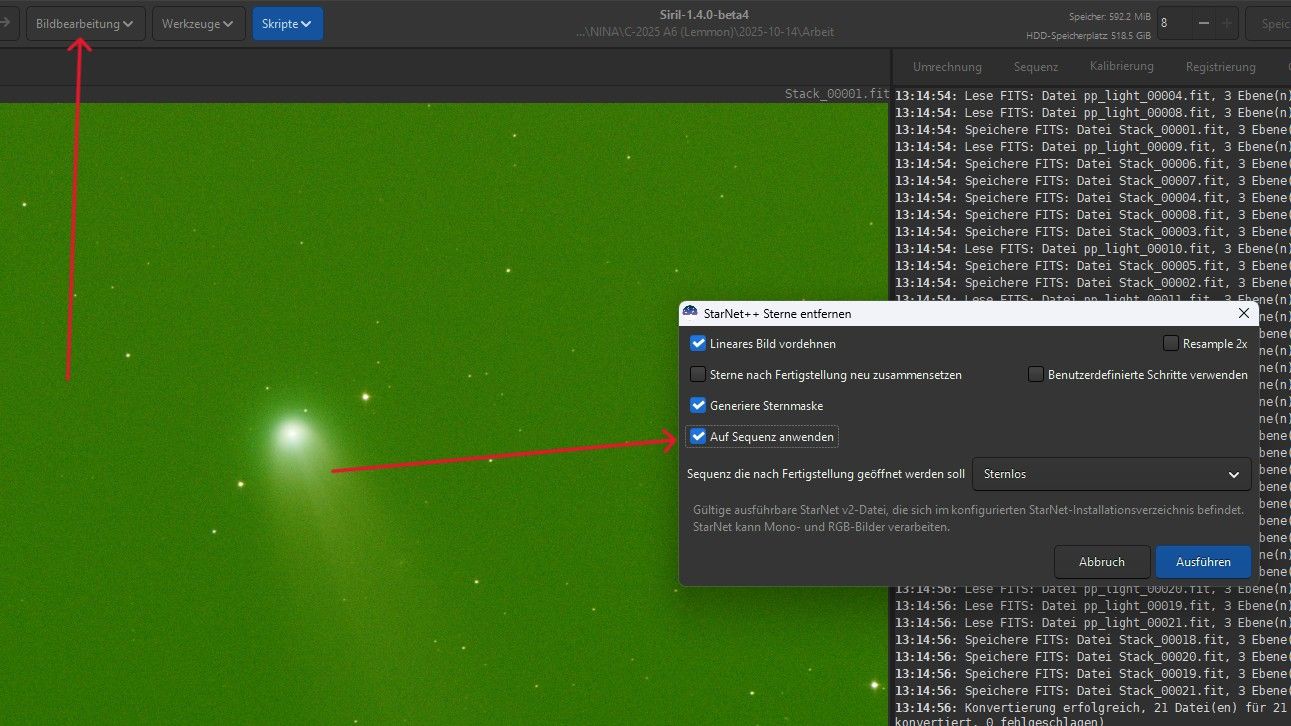This screenshot has width=1291, height=726.
Task: Enable Sterne nach Fertigstellung neu zusammensetzen
Action: pyautogui.click(x=698, y=375)
